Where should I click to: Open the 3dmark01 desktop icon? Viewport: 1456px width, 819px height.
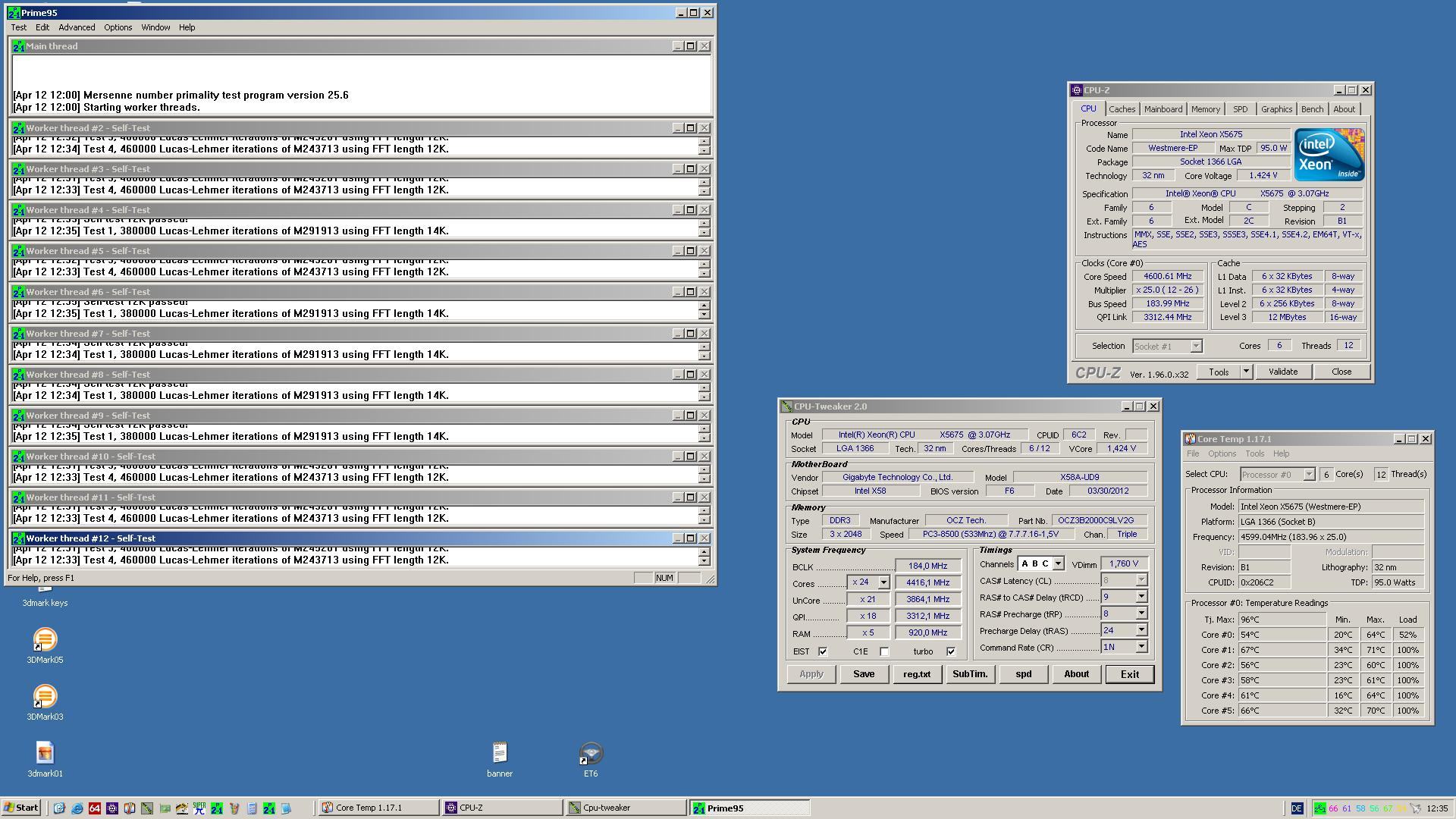point(45,753)
